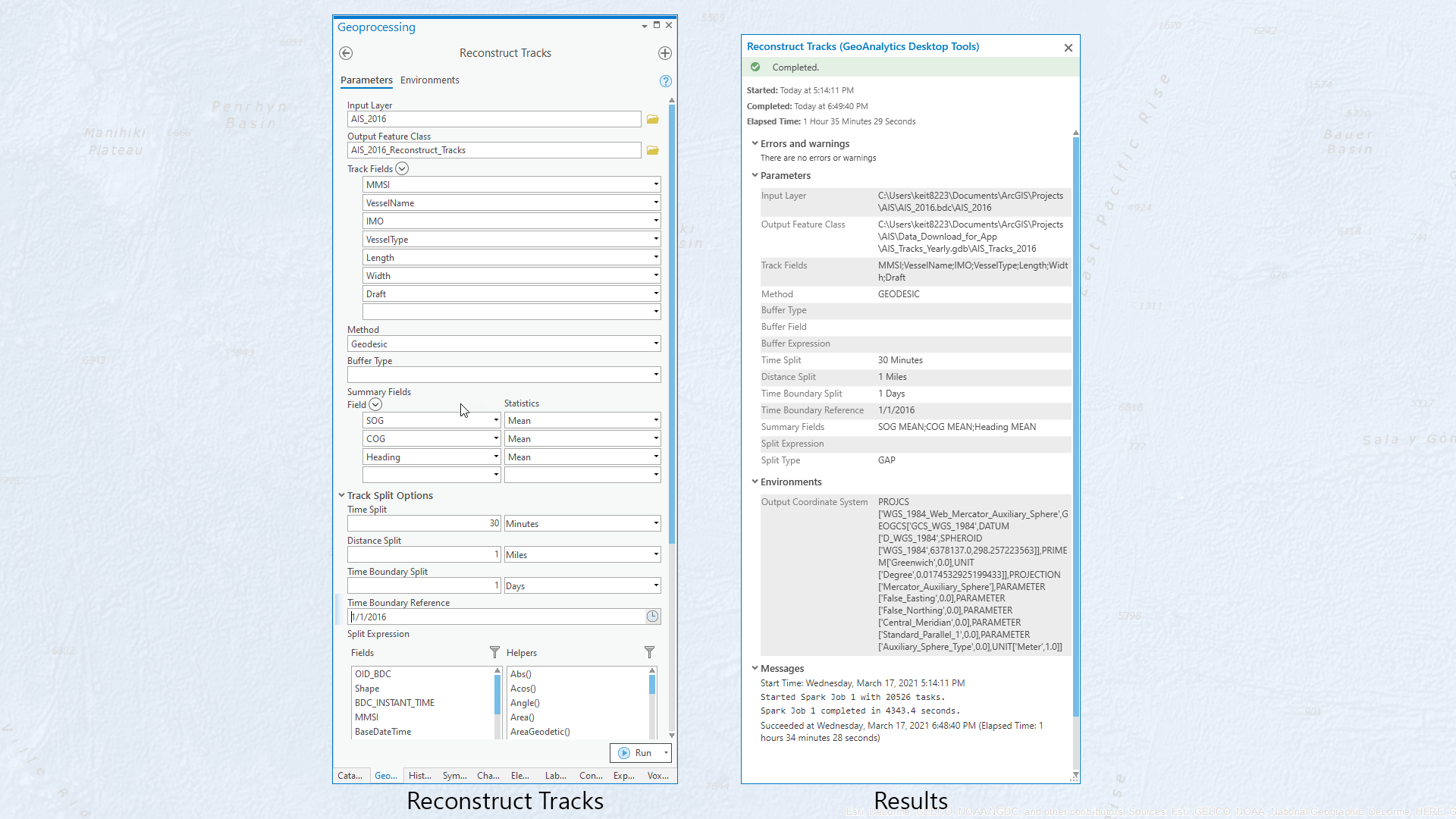Open Geoprocessing pane options dropdown arrow
The image size is (1456, 819).
[x=645, y=26]
